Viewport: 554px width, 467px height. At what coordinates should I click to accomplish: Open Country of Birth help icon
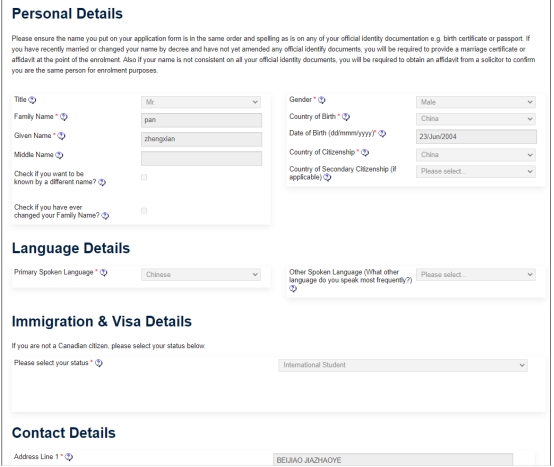coord(346,117)
